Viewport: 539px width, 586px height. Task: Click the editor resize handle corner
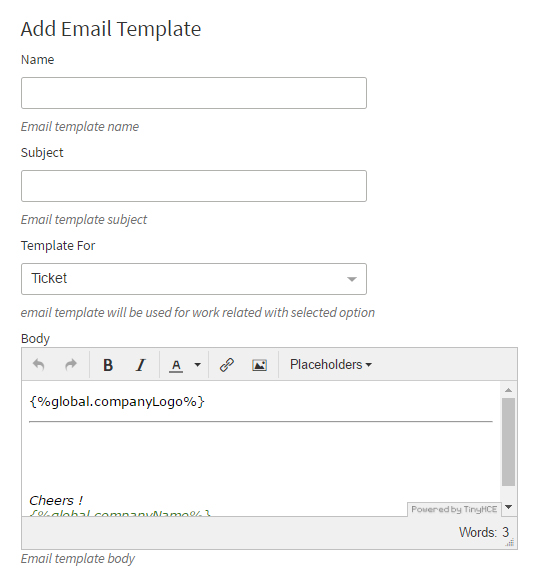[511, 542]
